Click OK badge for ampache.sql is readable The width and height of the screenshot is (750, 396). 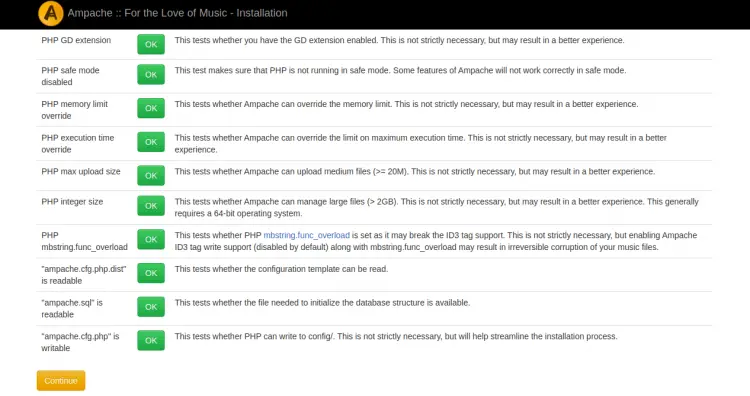point(151,307)
